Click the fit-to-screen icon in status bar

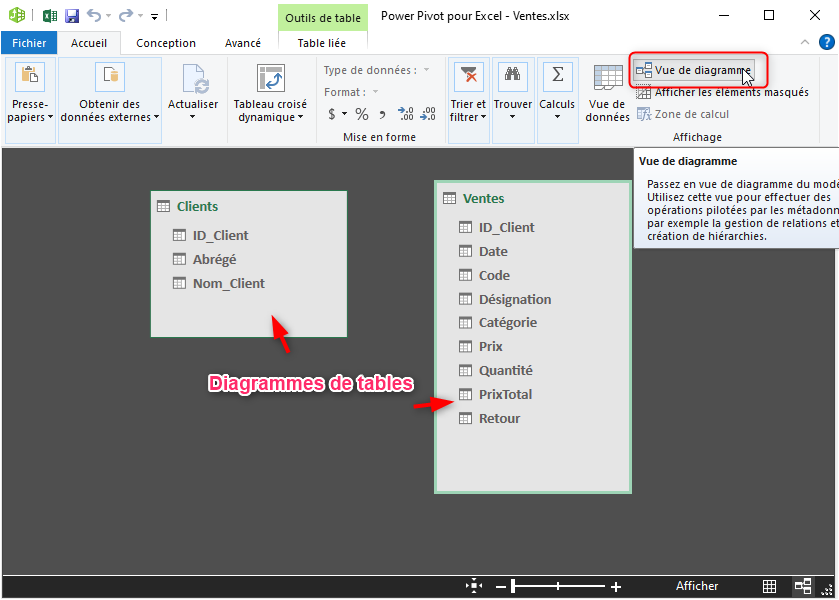474,586
